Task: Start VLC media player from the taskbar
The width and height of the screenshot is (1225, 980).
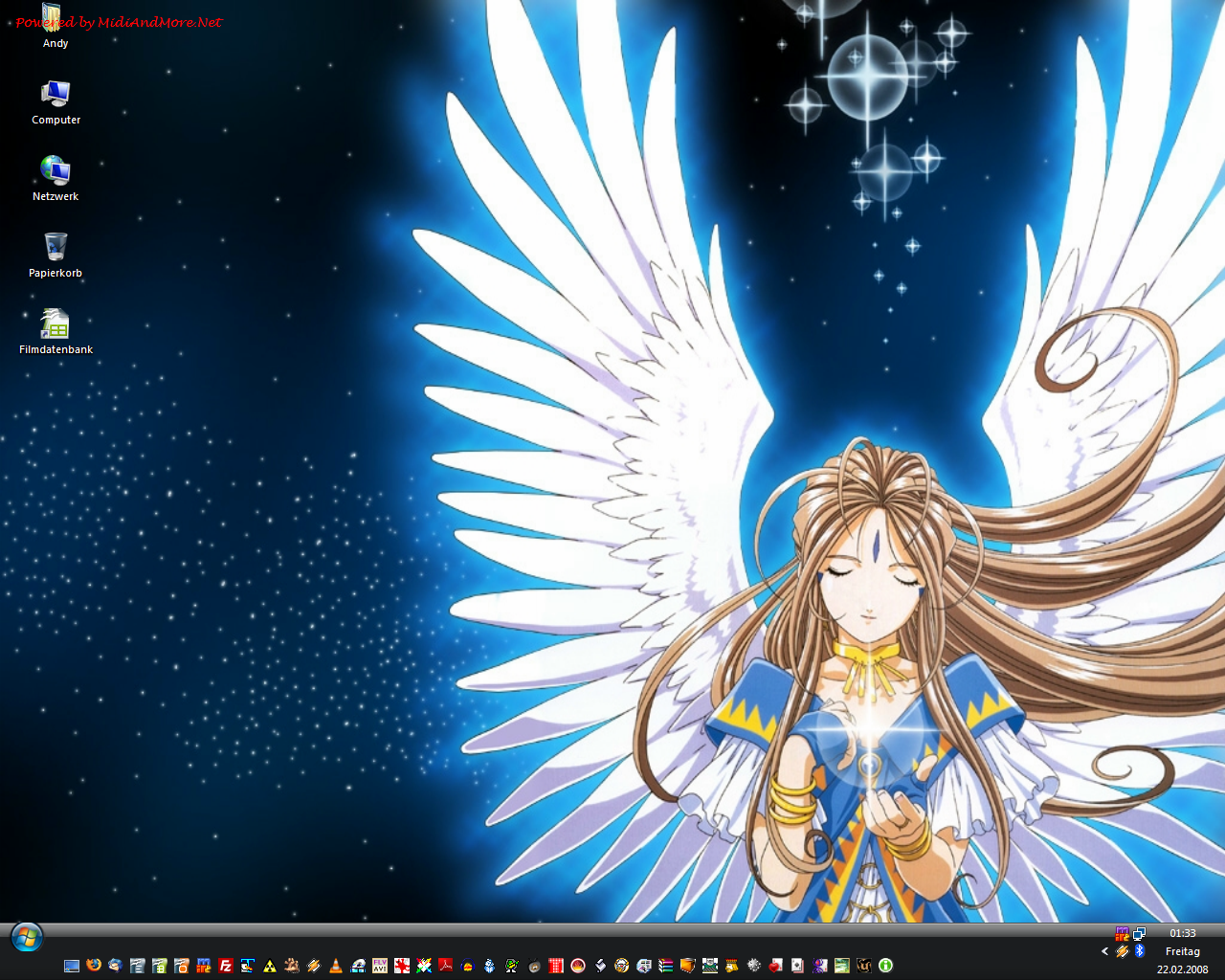Action: pyautogui.click(x=336, y=966)
